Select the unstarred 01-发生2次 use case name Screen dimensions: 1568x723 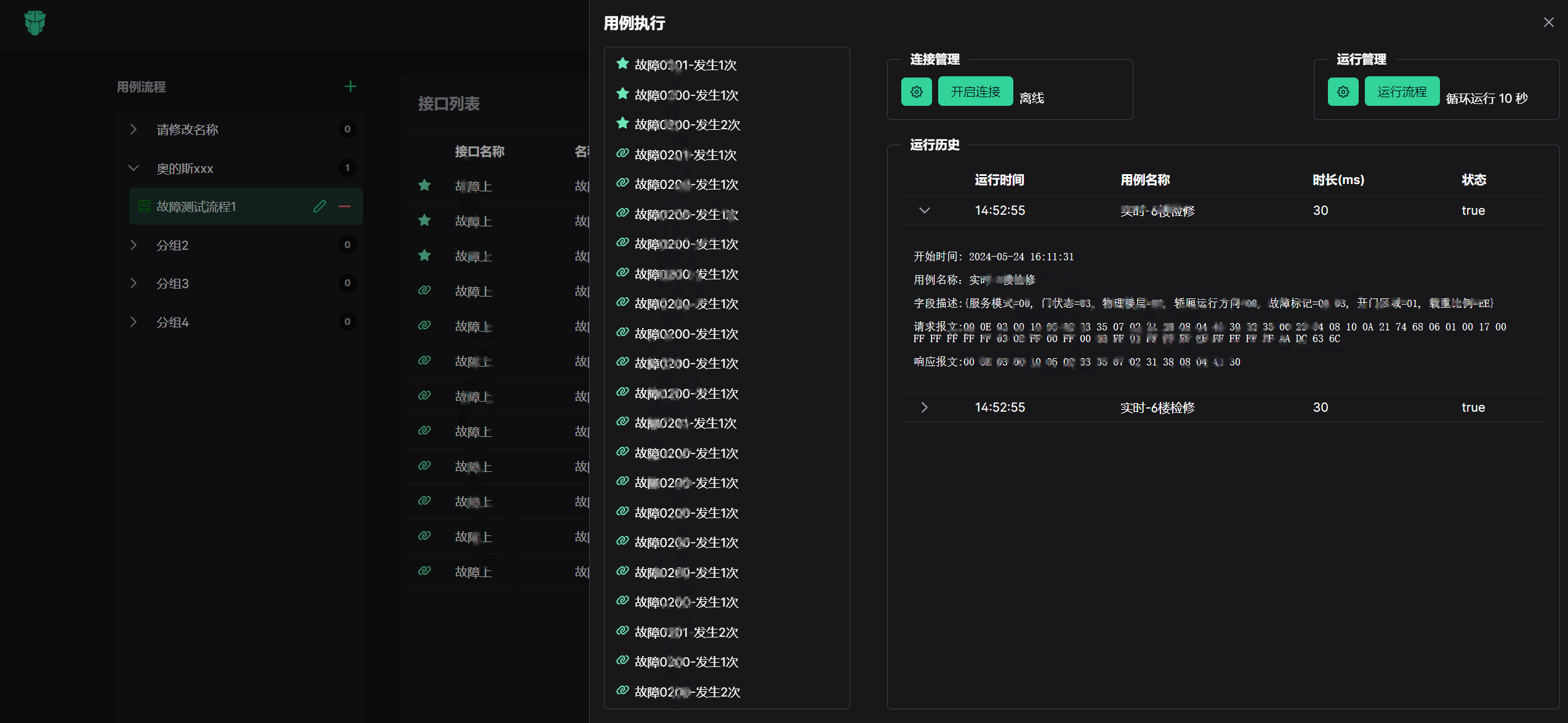pyautogui.click(x=686, y=632)
